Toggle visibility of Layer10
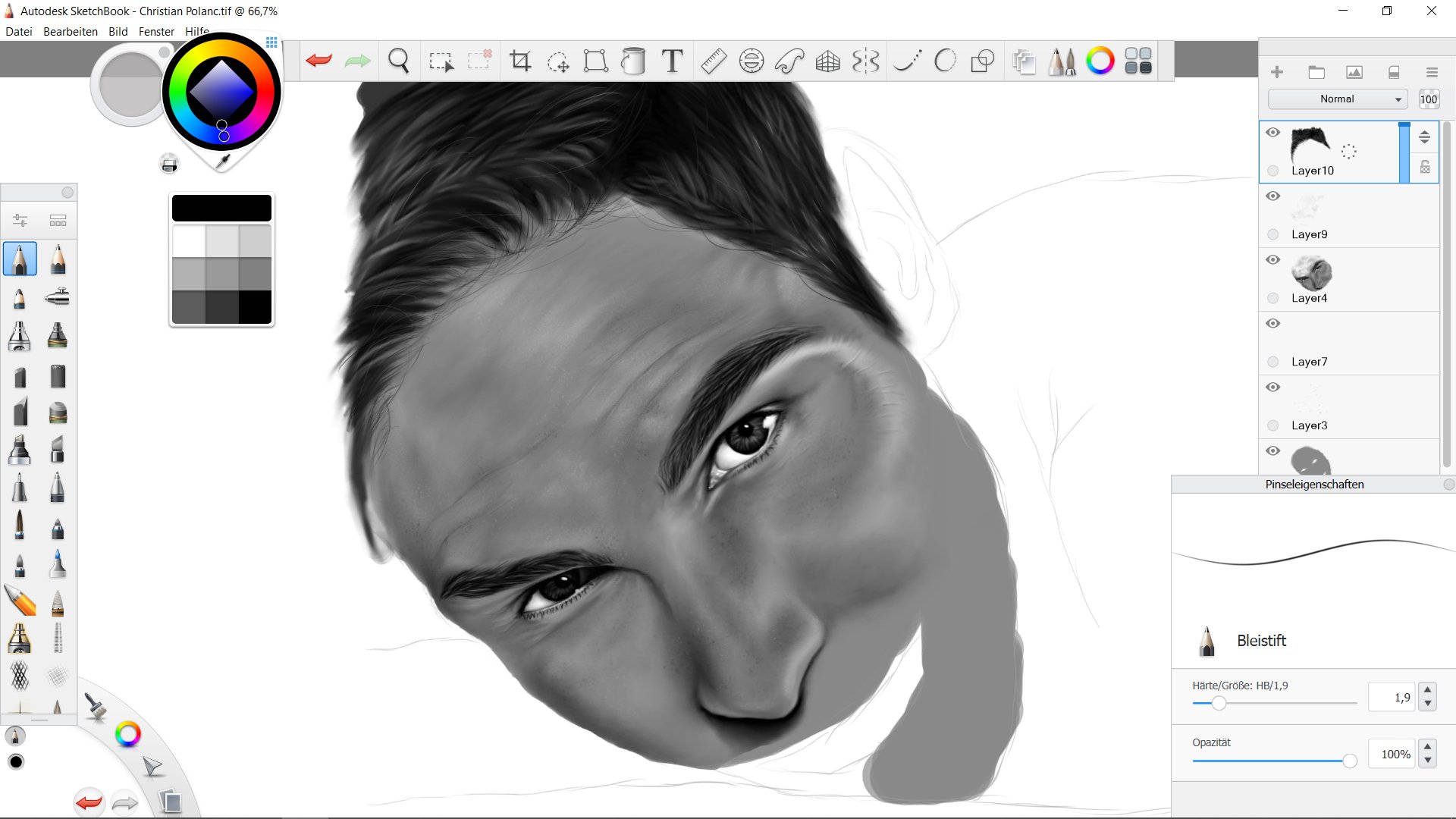Viewport: 1456px width, 819px height. click(1273, 133)
